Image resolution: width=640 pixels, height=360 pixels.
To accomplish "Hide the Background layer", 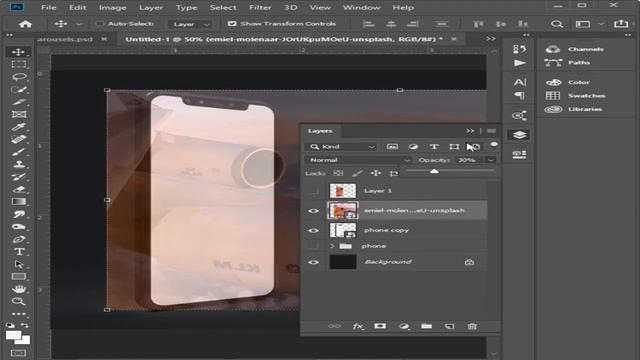I will [313, 262].
